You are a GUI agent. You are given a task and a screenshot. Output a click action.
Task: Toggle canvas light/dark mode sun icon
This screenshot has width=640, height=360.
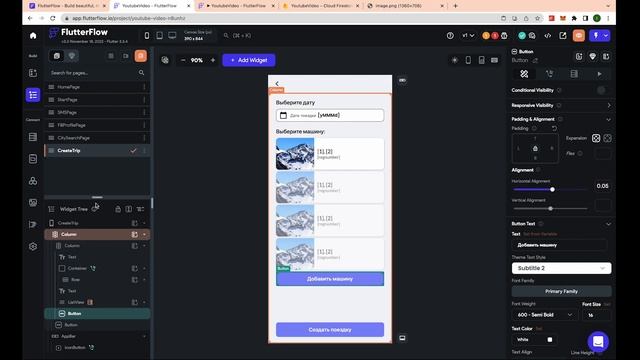[x=454, y=60]
